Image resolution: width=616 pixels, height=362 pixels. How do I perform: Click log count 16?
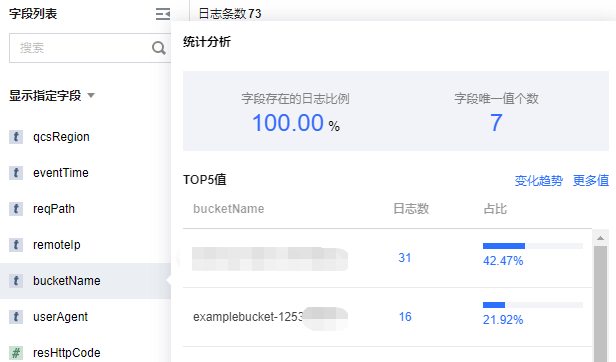pos(405,317)
